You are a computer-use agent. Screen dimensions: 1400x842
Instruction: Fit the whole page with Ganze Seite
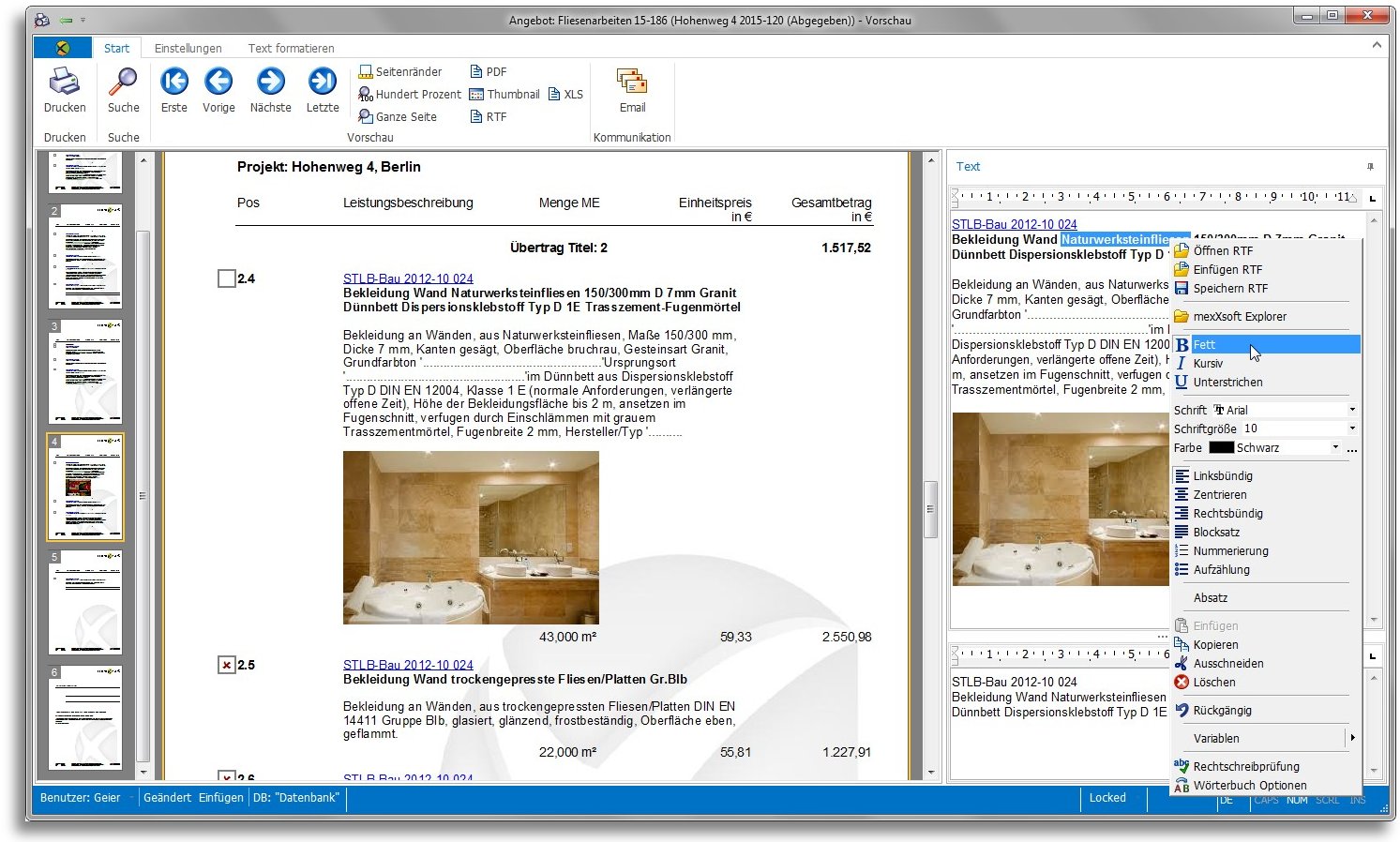(x=398, y=116)
